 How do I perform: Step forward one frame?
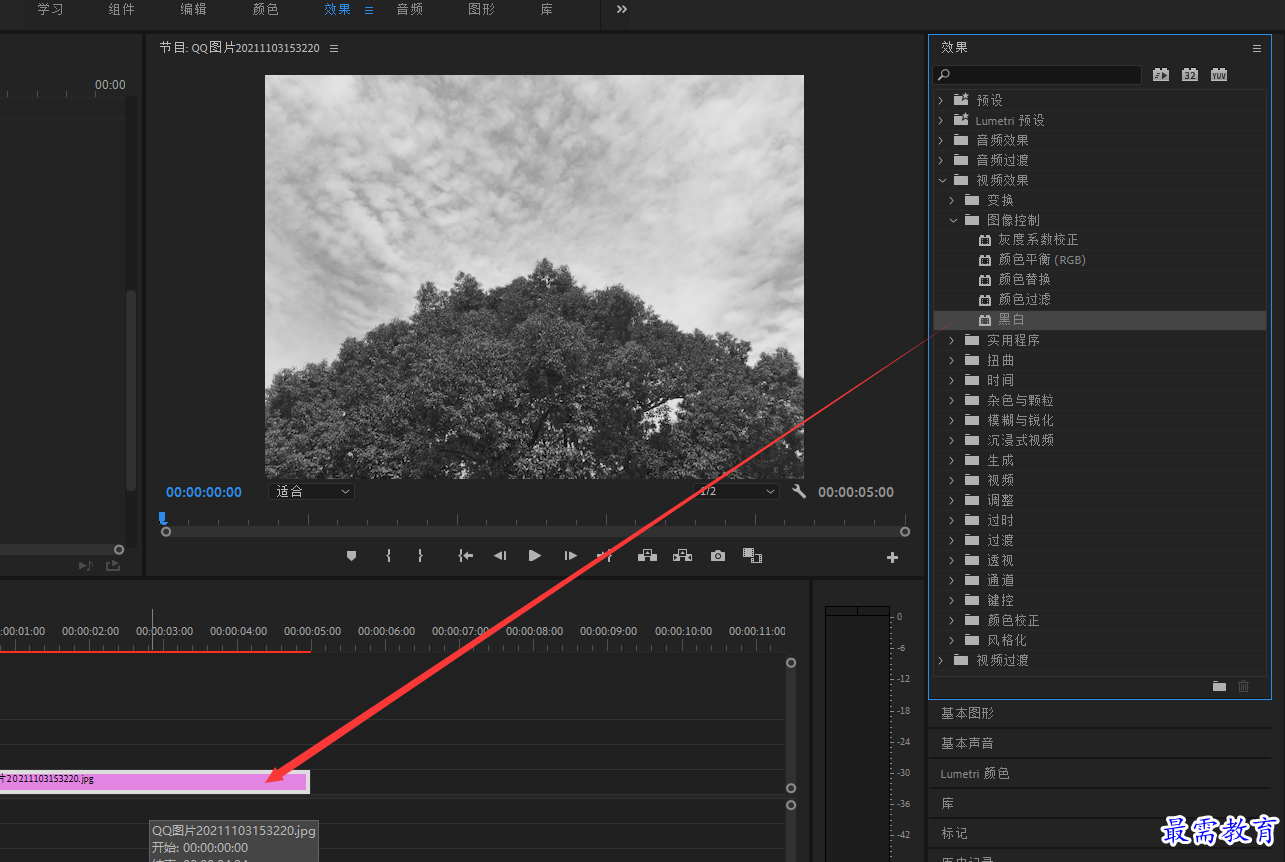(570, 556)
